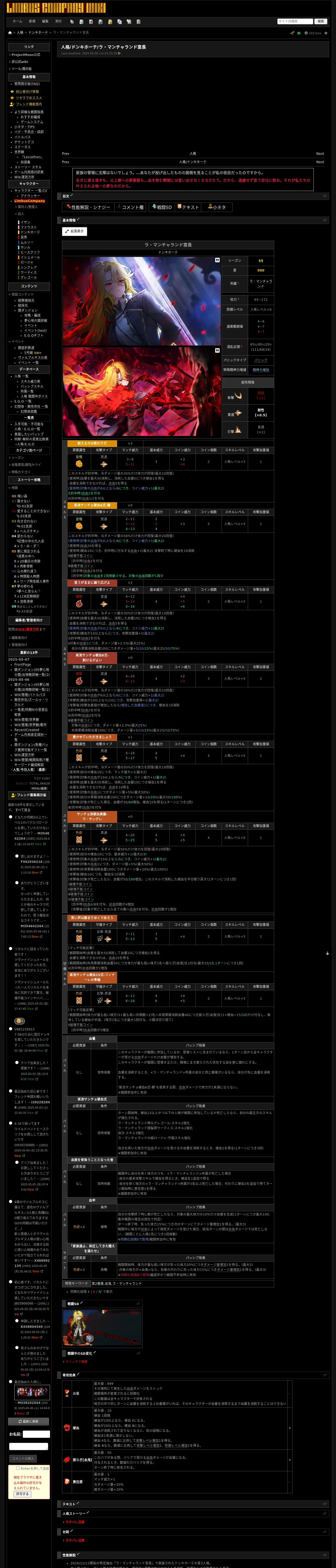Viewport: 336px width, 1568px height.
Task: Select the radio for comment 'リカルドに詰まっていた者です'
Action: [x=10, y=948]
